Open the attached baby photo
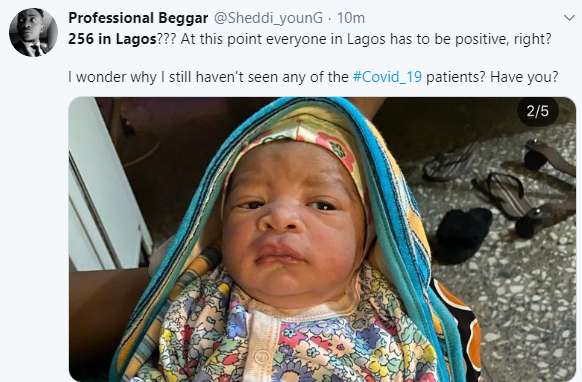 [x=322, y=239]
